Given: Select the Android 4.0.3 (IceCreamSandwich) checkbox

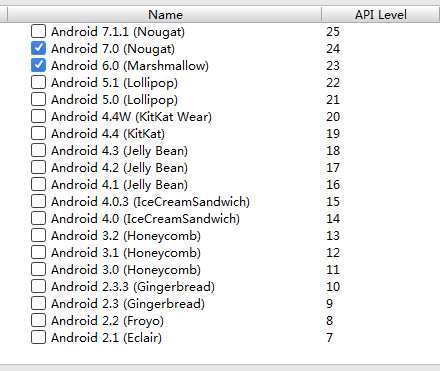Looking at the screenshot, I should (38, 201).
